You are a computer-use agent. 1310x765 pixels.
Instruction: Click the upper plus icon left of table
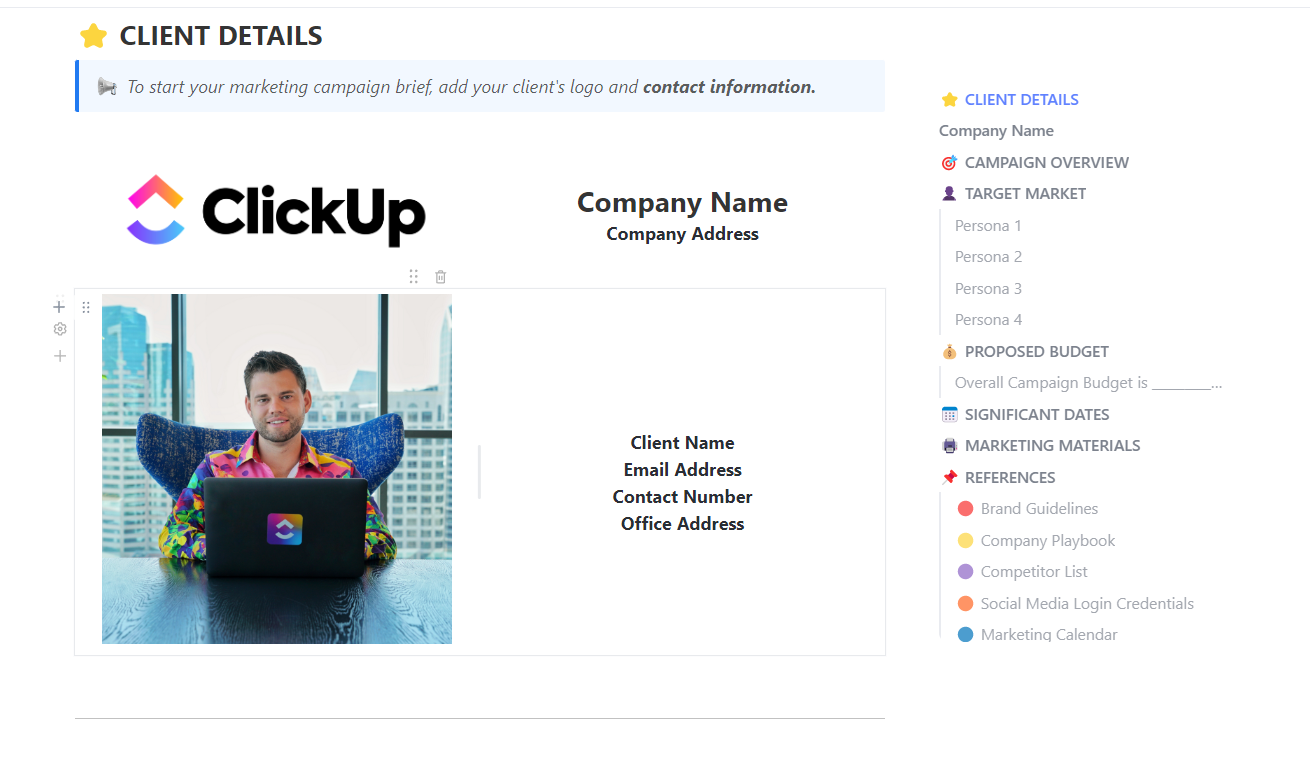click(59, 307)
